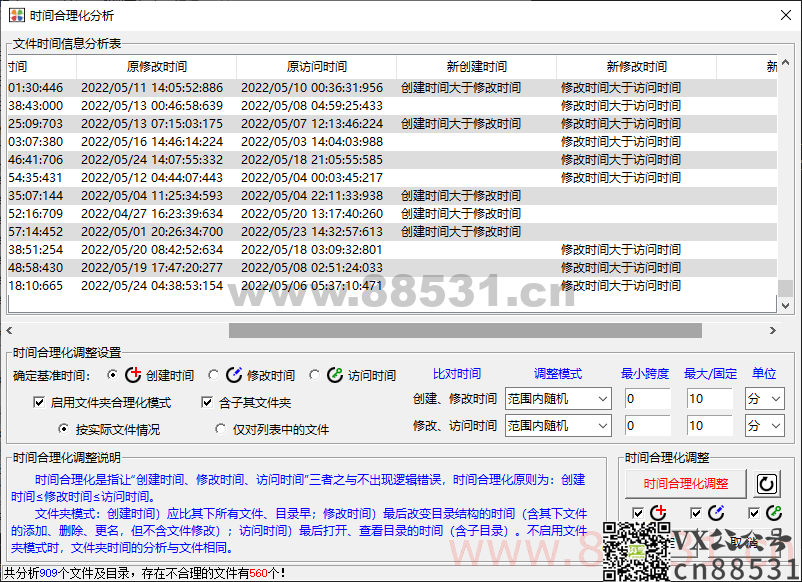Click the 原访问时间 column header
The image size is (802, 582).
[317, 66]
